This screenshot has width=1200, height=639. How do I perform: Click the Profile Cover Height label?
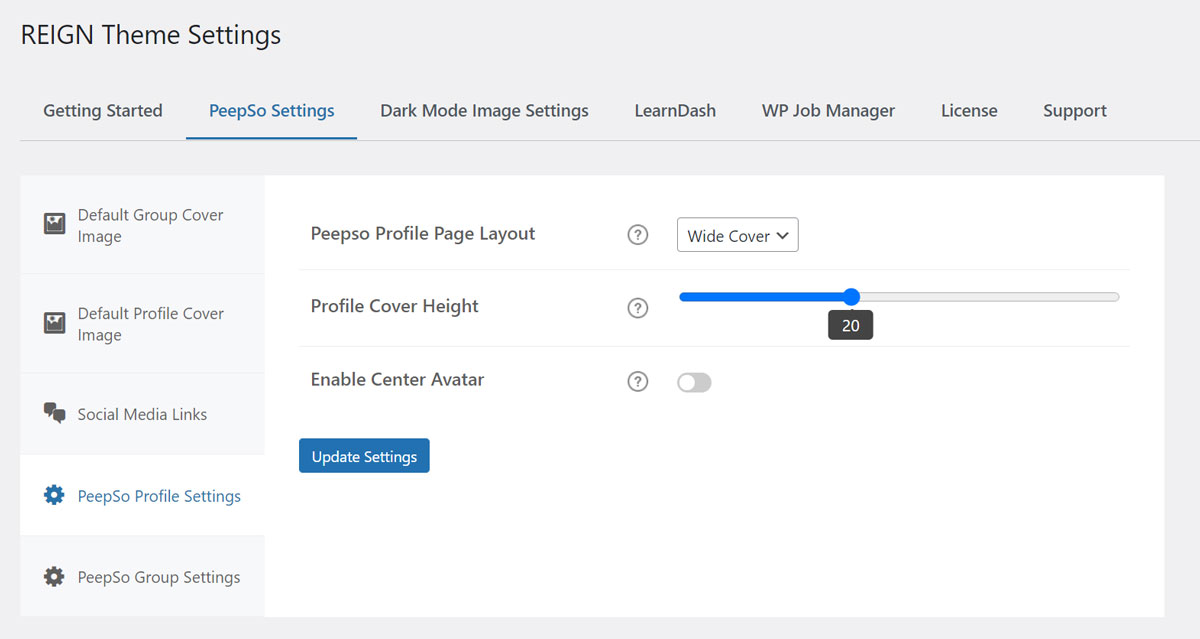tap(395, 306)
